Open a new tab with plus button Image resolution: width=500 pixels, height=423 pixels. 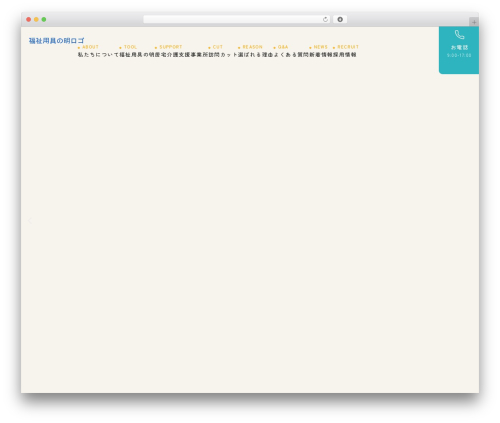474,22
